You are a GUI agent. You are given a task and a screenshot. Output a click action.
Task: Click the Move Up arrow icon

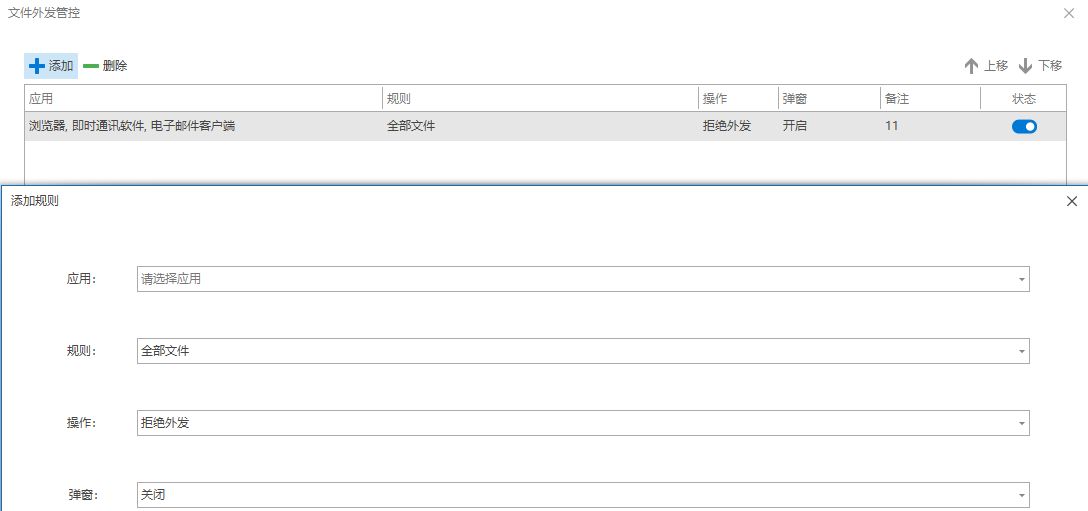coord(970,66)
